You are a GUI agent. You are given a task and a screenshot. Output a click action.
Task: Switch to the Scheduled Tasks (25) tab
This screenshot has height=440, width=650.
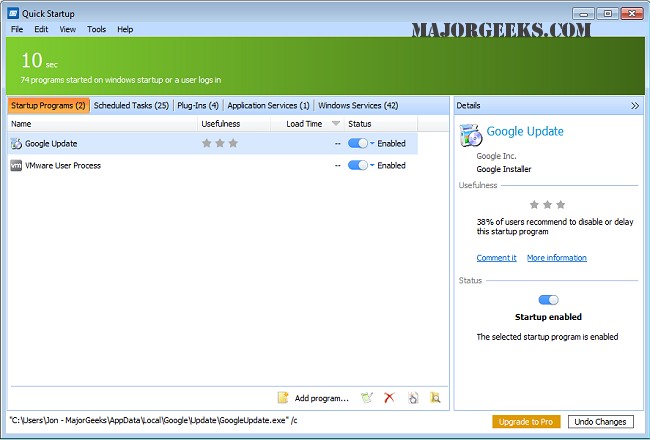131,105
